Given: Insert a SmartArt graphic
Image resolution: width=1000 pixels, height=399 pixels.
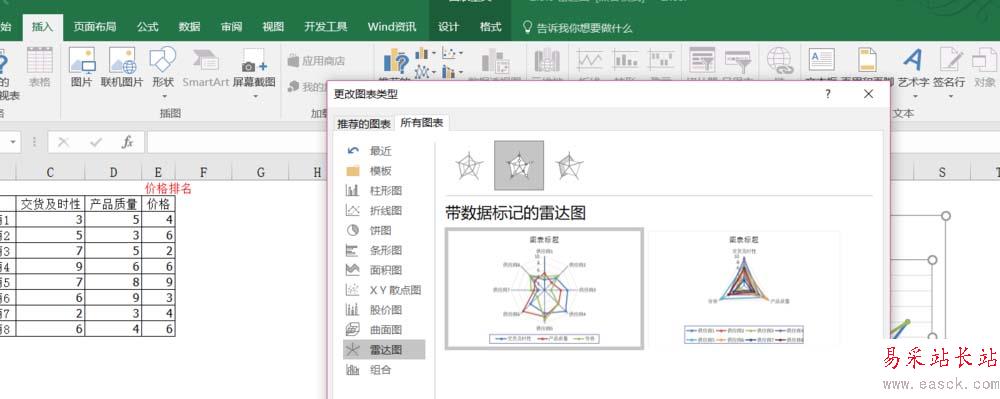Looking at the screenshot, I should 205,67.
